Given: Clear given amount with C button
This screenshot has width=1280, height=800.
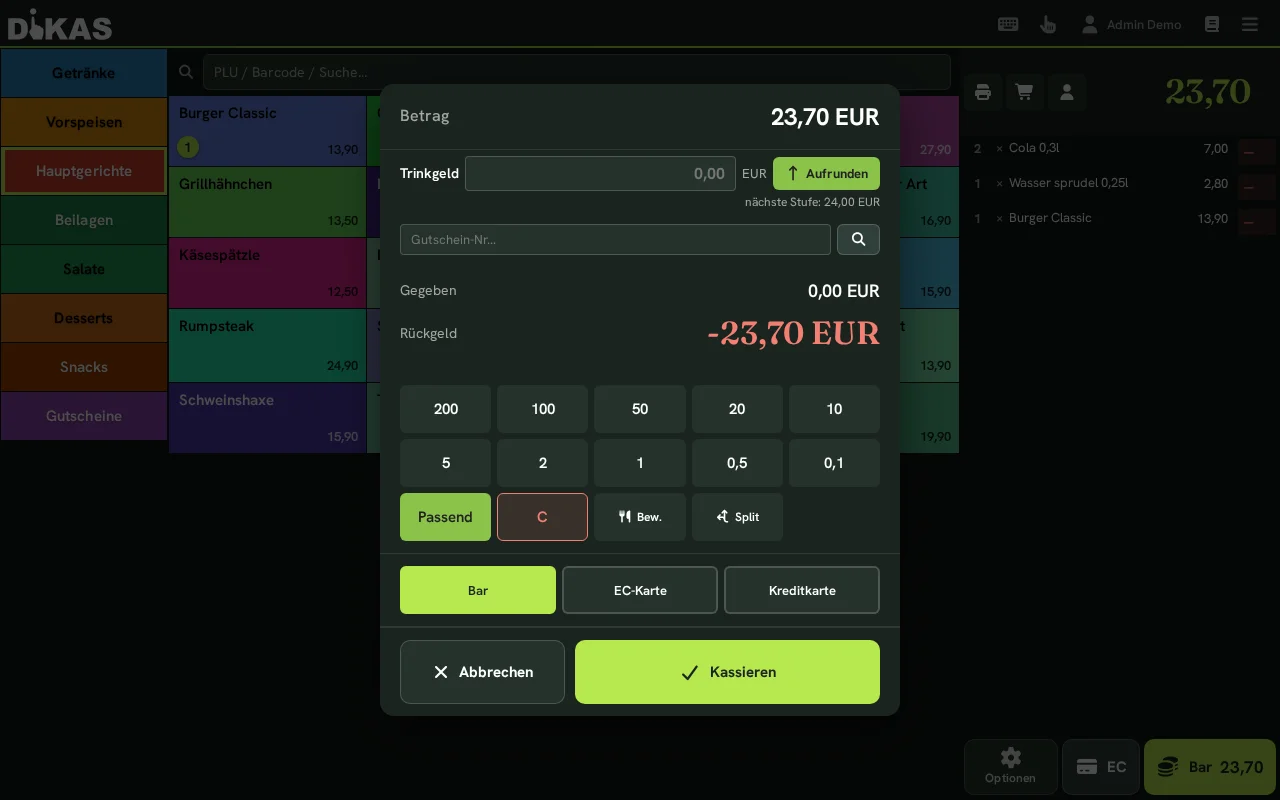Looking at the screenshot, I should point(542,517).
